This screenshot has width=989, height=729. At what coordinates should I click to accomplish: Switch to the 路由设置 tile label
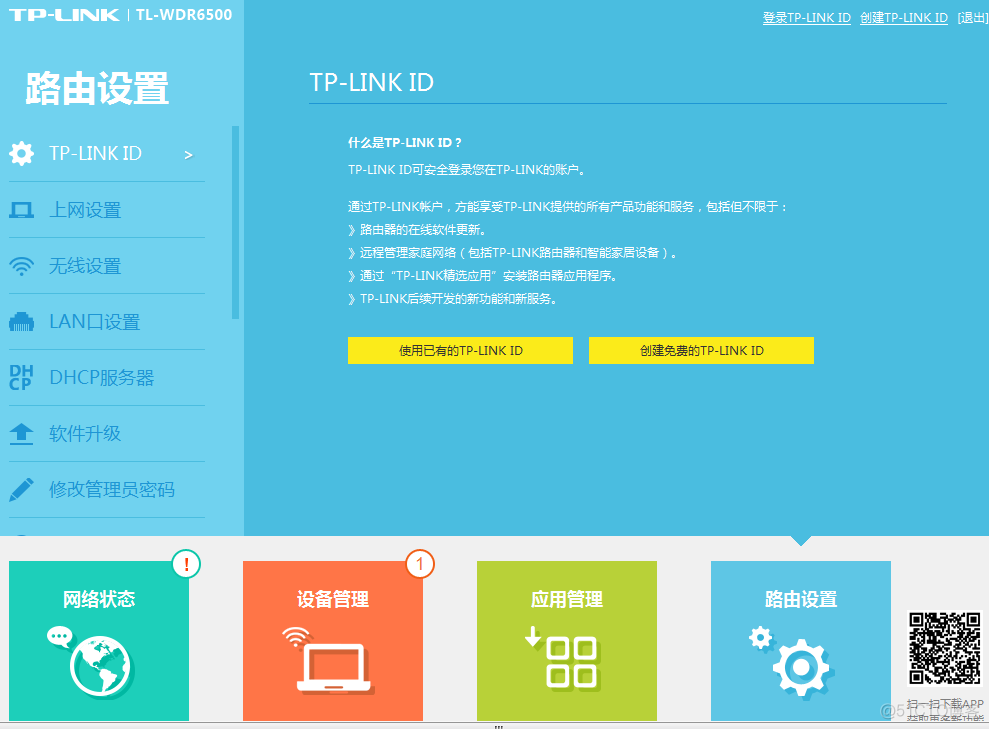click(801, 599)
